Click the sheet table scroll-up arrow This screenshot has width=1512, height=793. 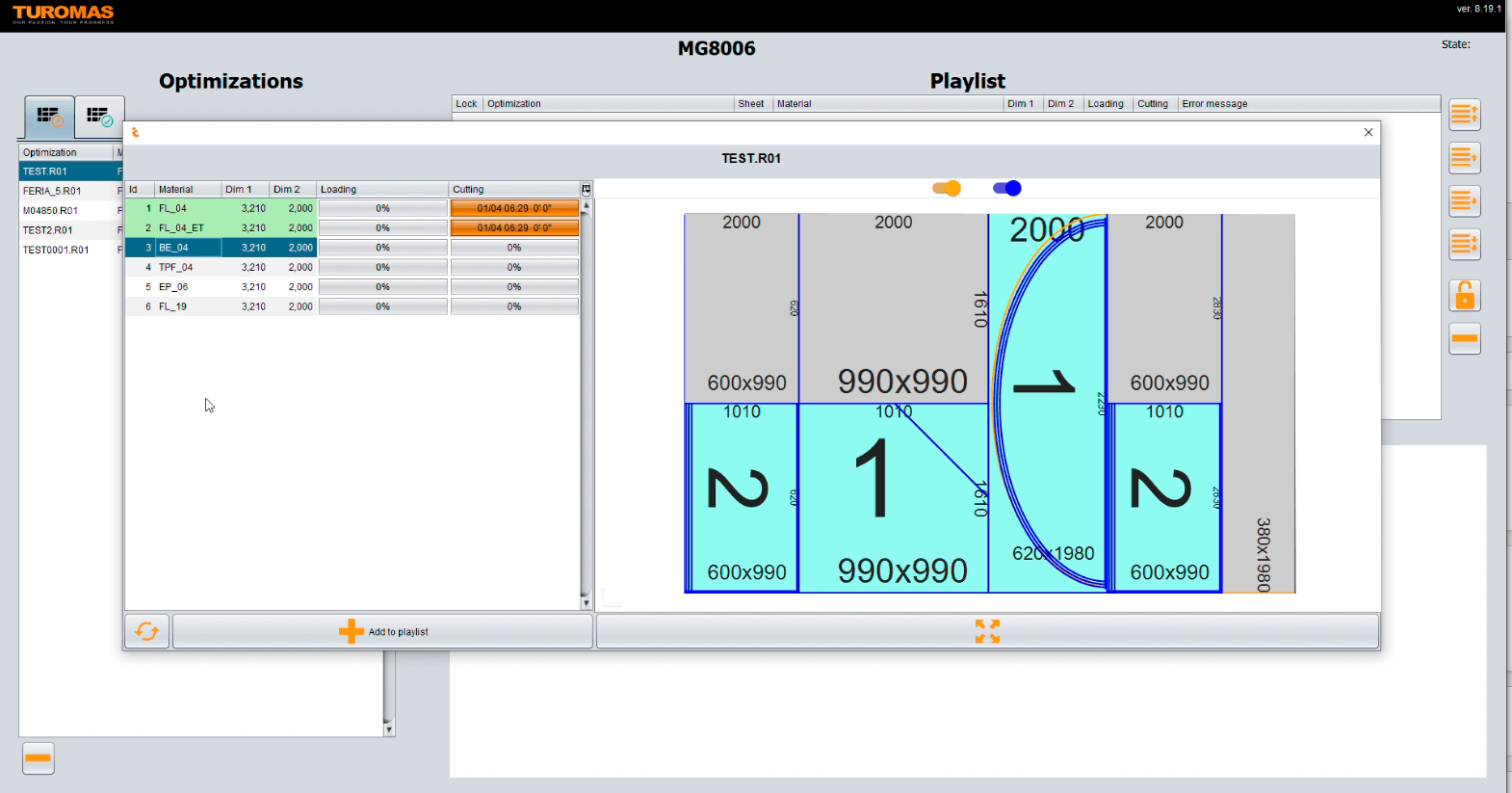586,206
